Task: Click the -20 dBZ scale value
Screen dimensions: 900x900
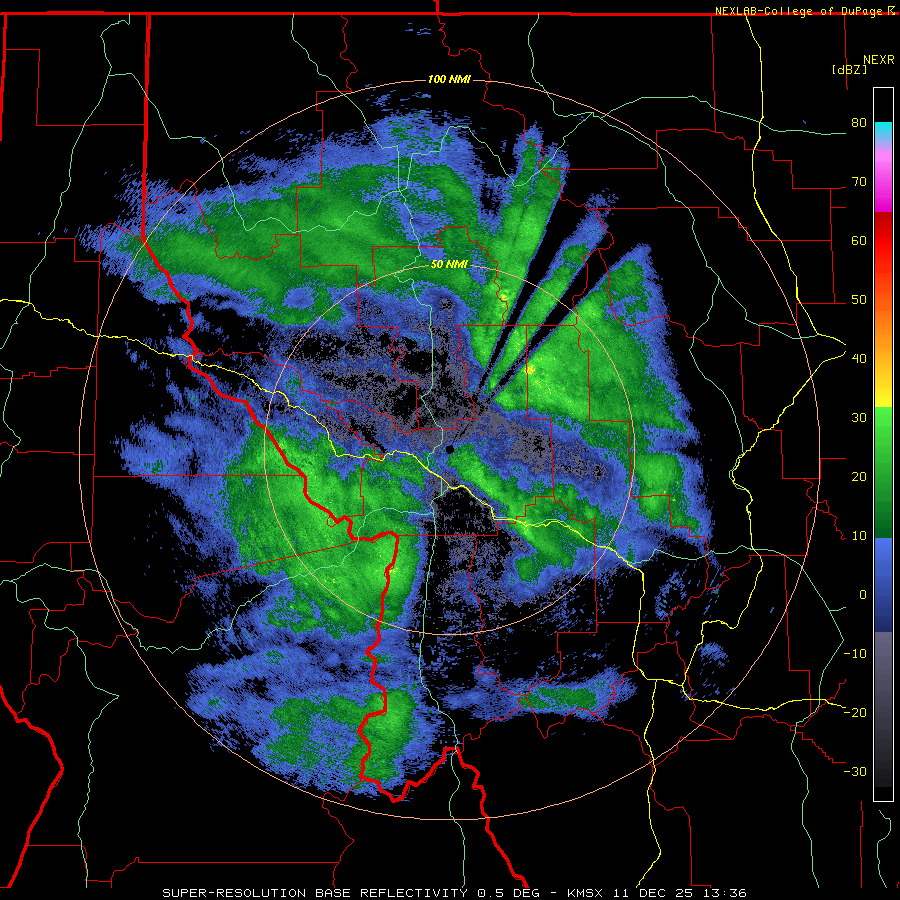Action: tap(855, 712)
